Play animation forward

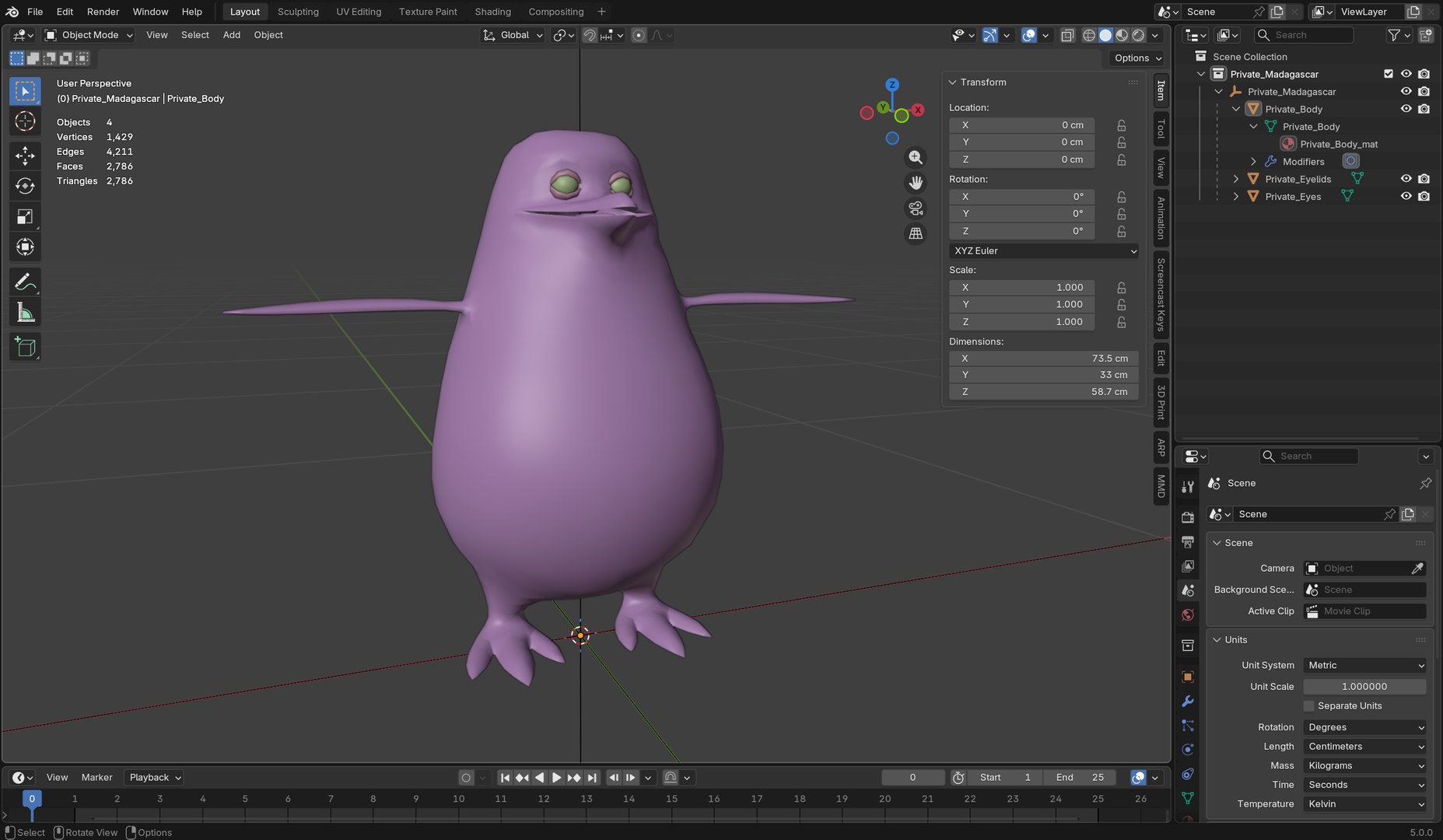557,777
